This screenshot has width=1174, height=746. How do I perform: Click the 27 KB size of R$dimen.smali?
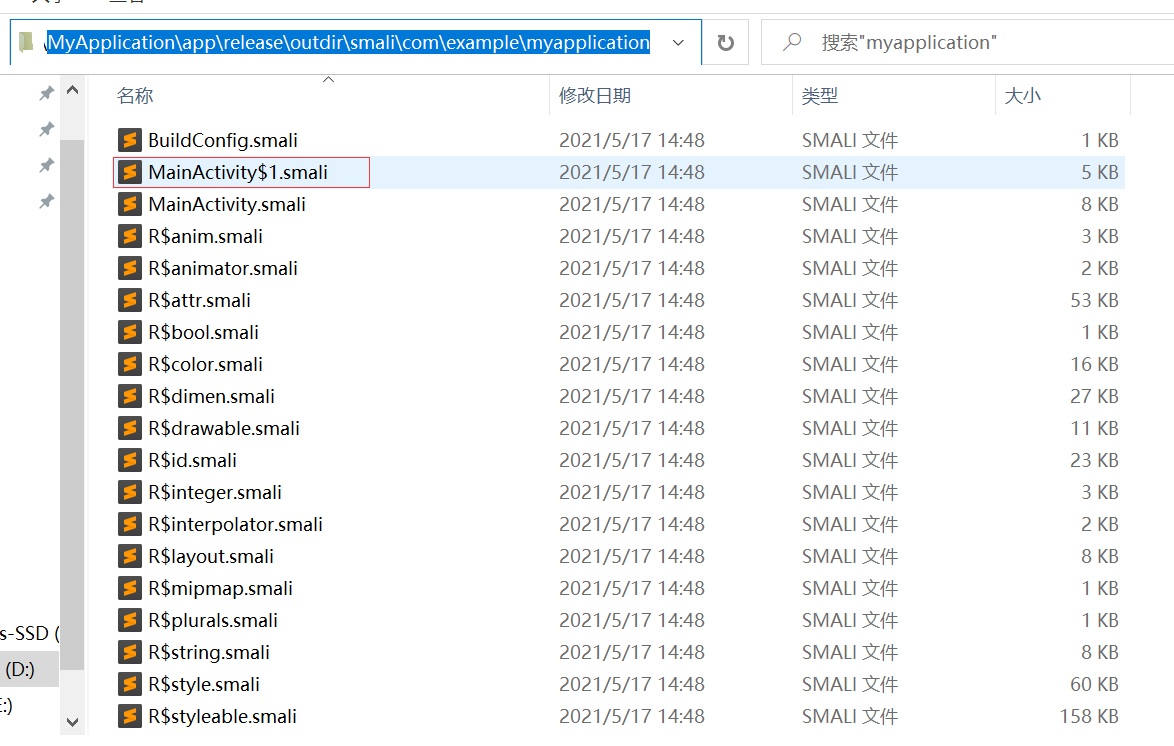(x=1094, y=396)
